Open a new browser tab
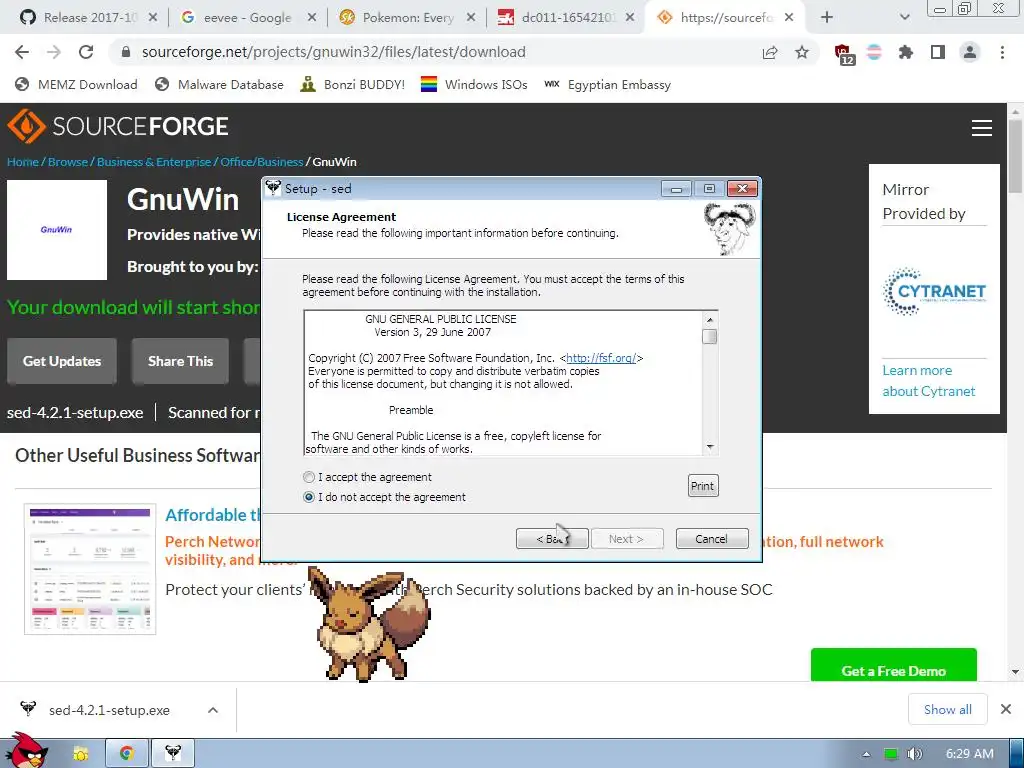The height and width of the screenshot is (768, 1024). [827, 18]
